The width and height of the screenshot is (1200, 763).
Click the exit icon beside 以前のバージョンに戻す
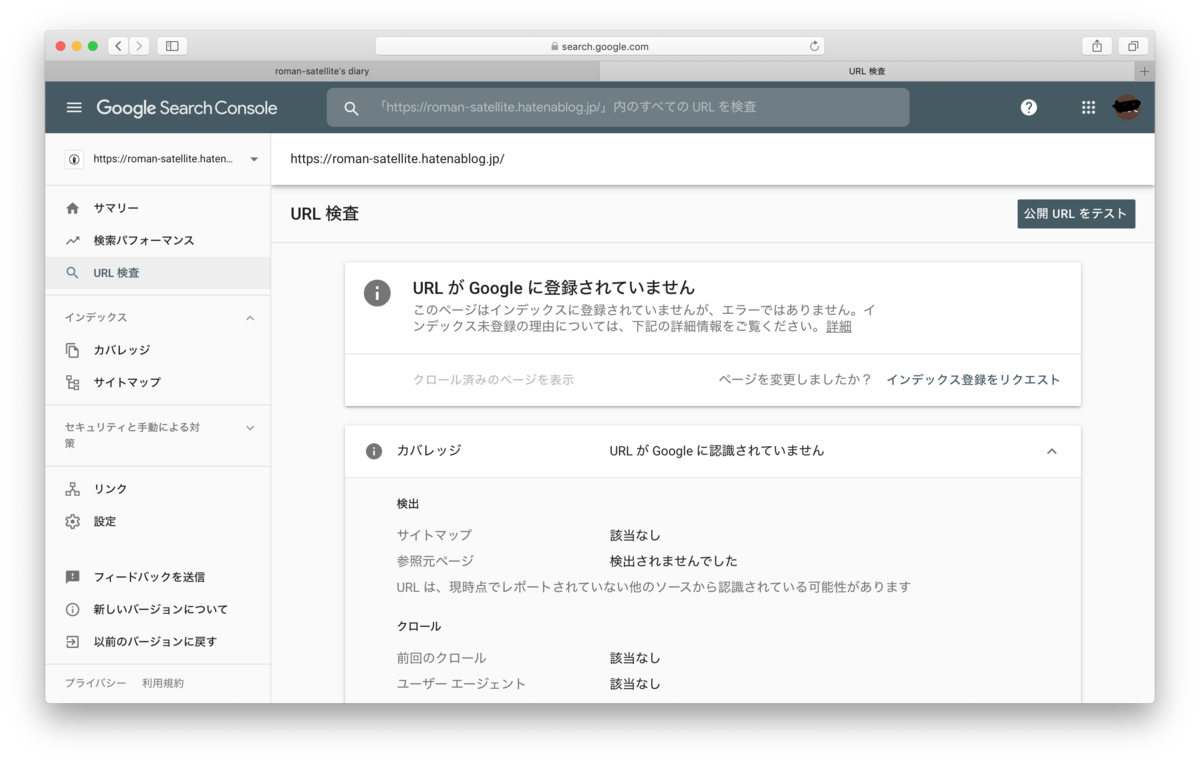coord(72,642)
